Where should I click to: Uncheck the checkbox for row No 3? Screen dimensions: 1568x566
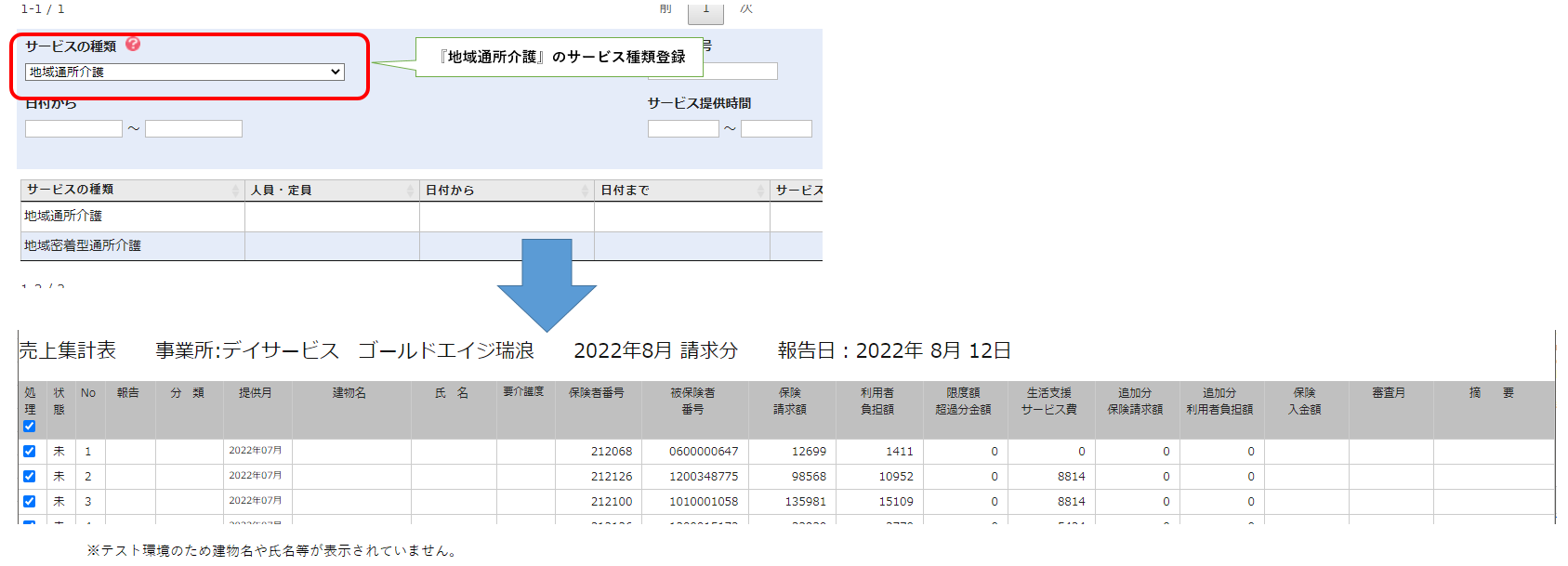30,502
